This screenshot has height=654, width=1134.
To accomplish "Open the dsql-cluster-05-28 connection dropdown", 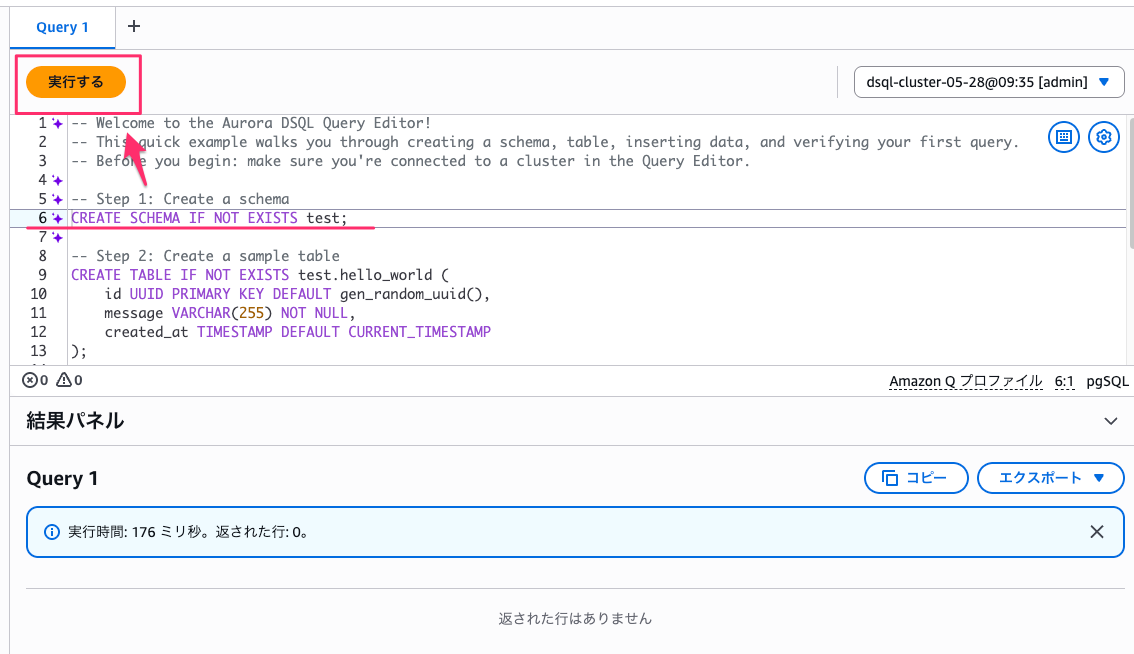I will point(988,81).
